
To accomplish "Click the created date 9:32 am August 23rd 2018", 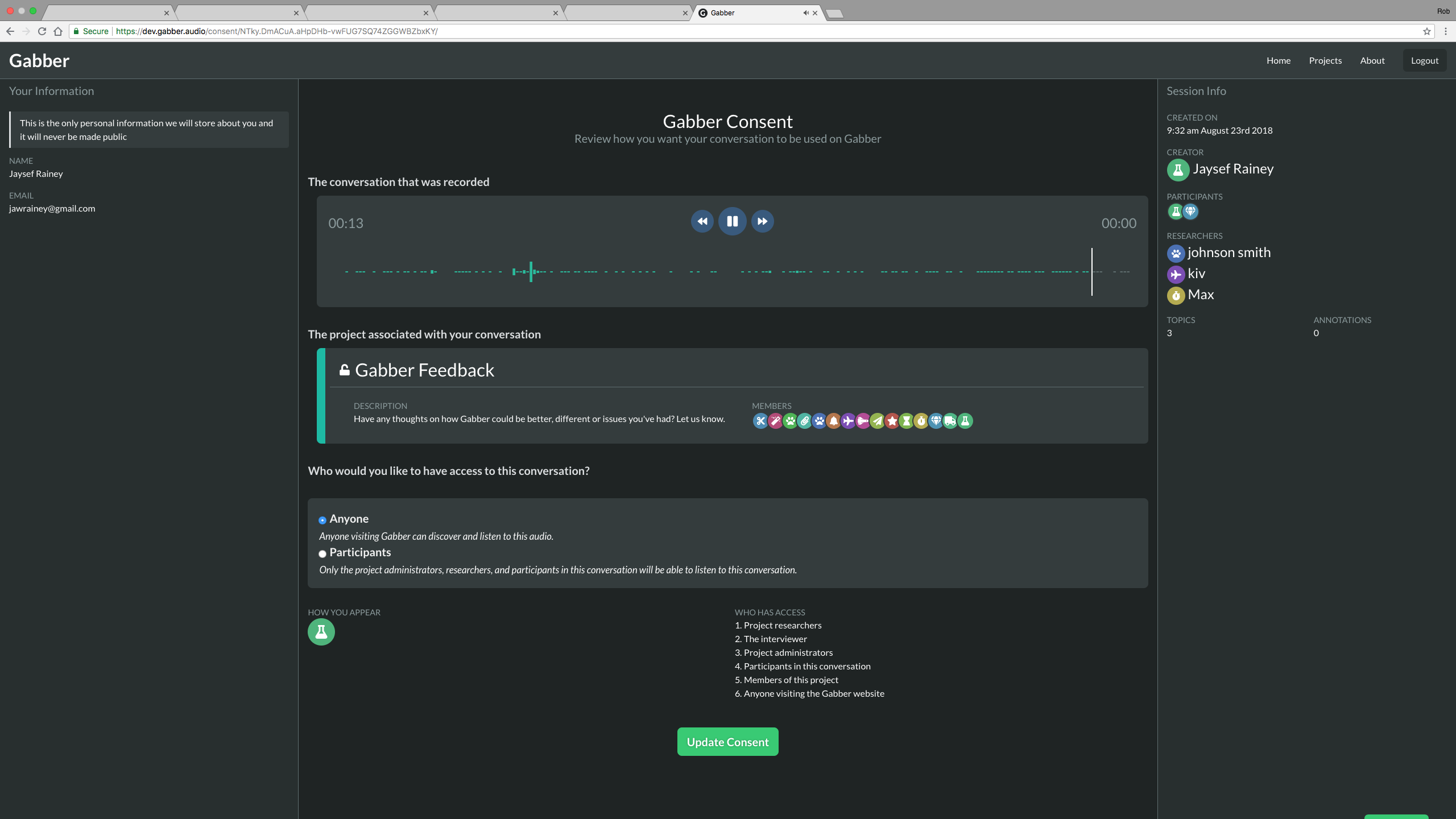I will [x=1219, y=130].
